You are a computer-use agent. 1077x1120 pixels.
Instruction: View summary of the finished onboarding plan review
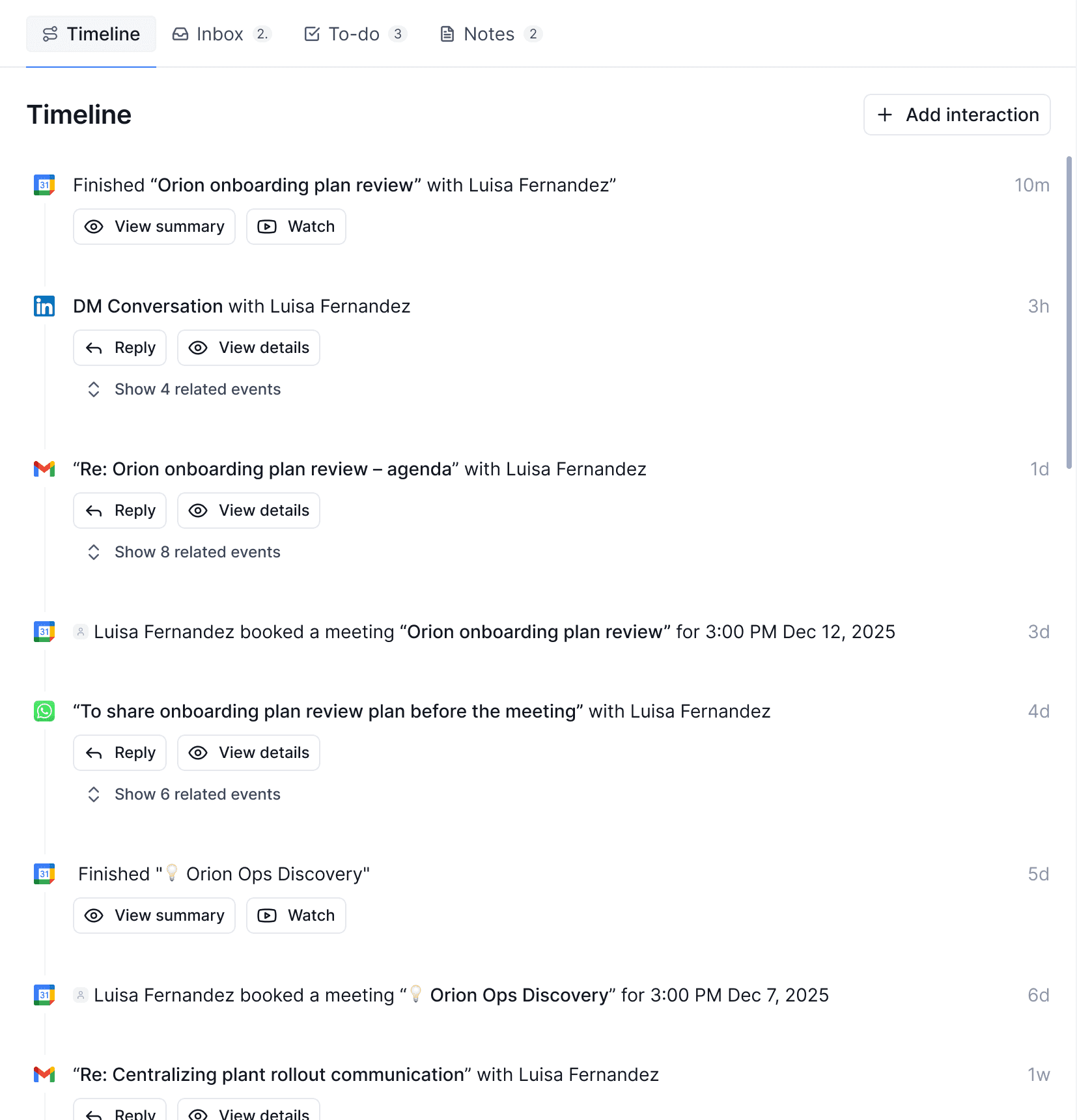[154, 226]
